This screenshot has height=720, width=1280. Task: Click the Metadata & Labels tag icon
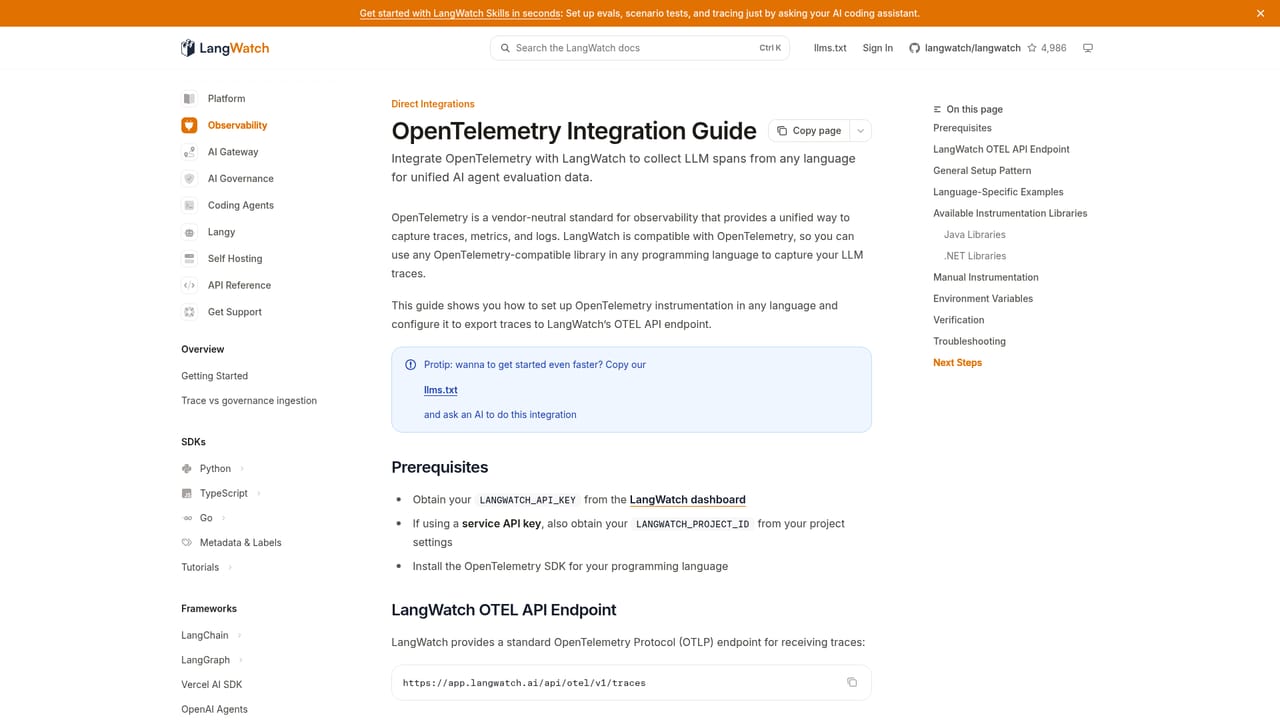click(187, 542)
